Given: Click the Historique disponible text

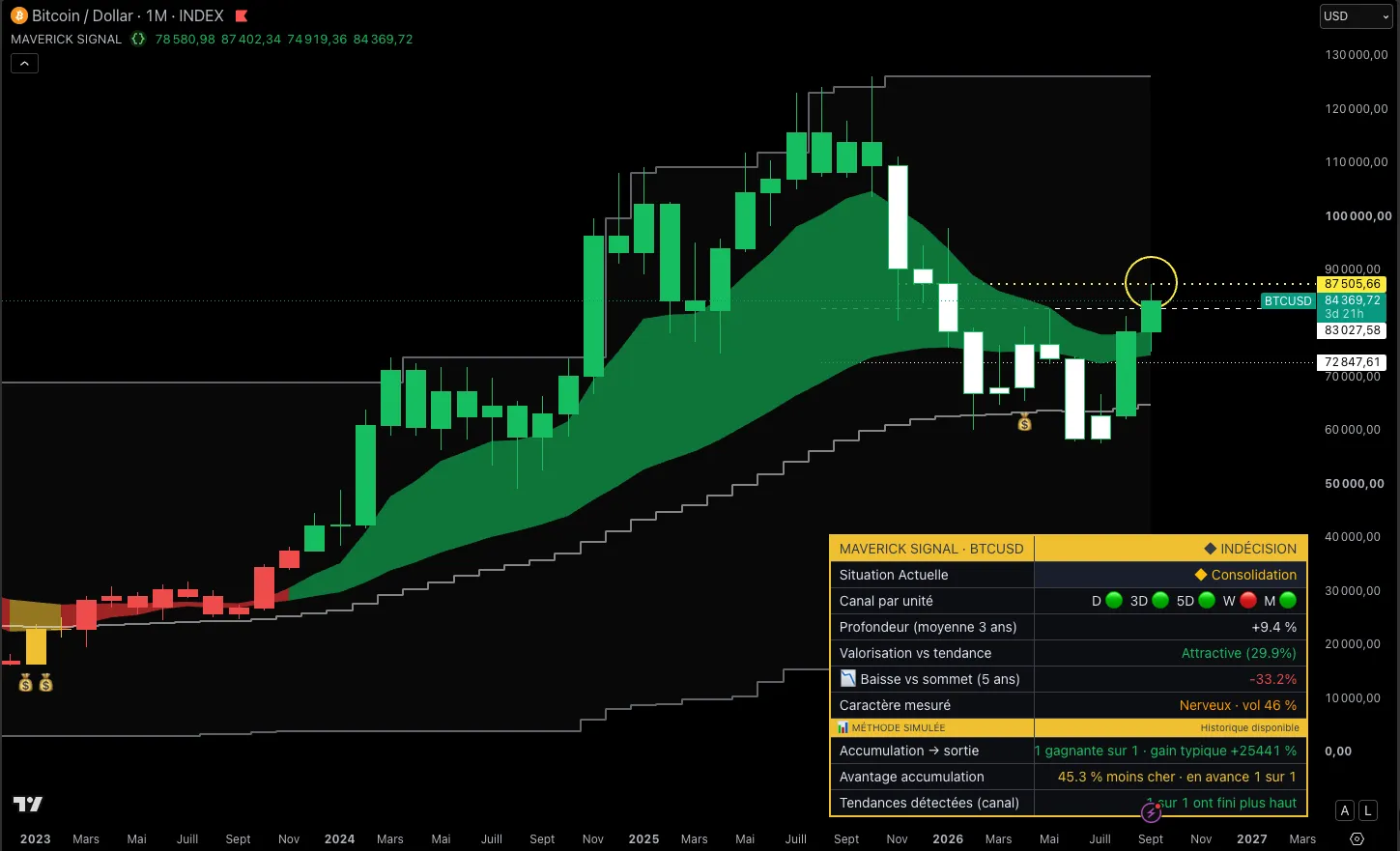Looking at the screenshot, I should (x=1249, y=728).
